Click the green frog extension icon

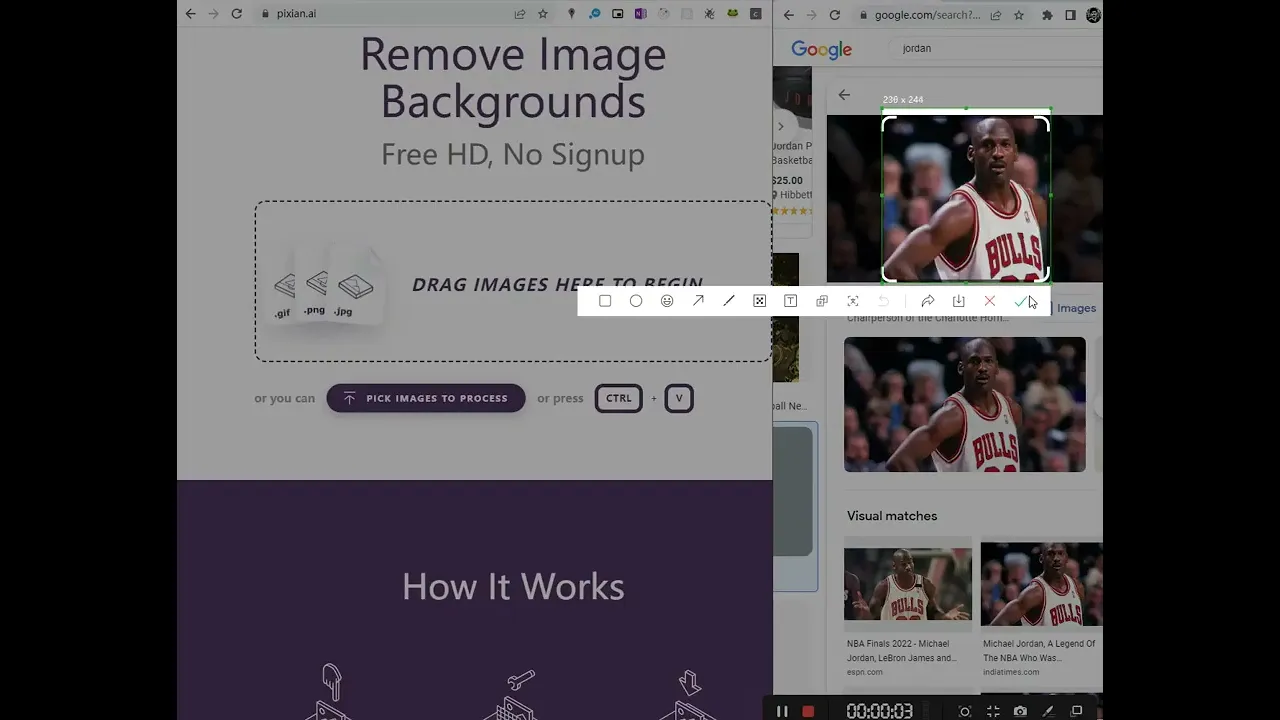(733, 14)
